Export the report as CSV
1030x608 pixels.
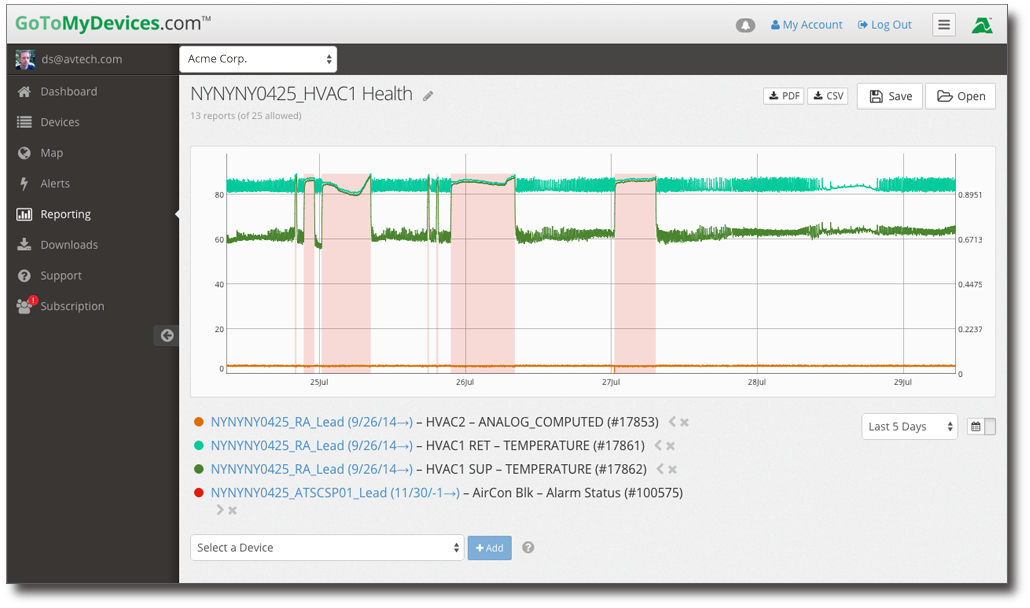click(827, 96)
